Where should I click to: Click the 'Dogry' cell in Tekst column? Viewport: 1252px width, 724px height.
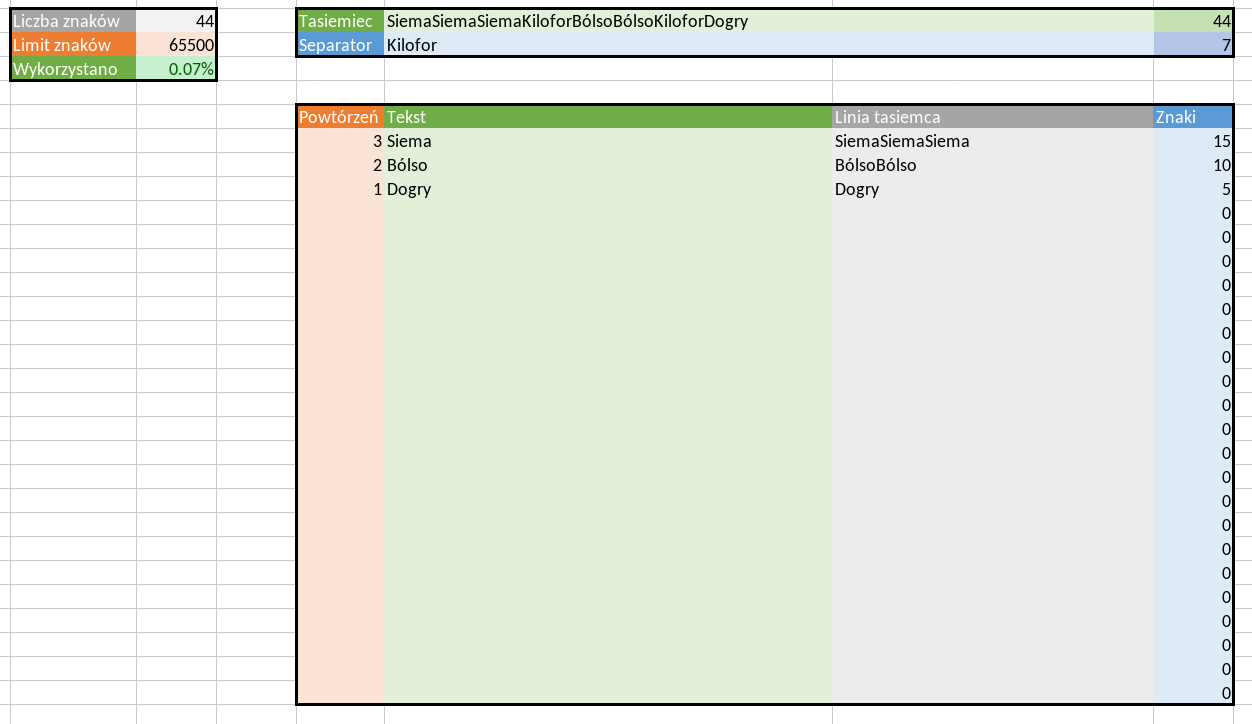(607, 189)
